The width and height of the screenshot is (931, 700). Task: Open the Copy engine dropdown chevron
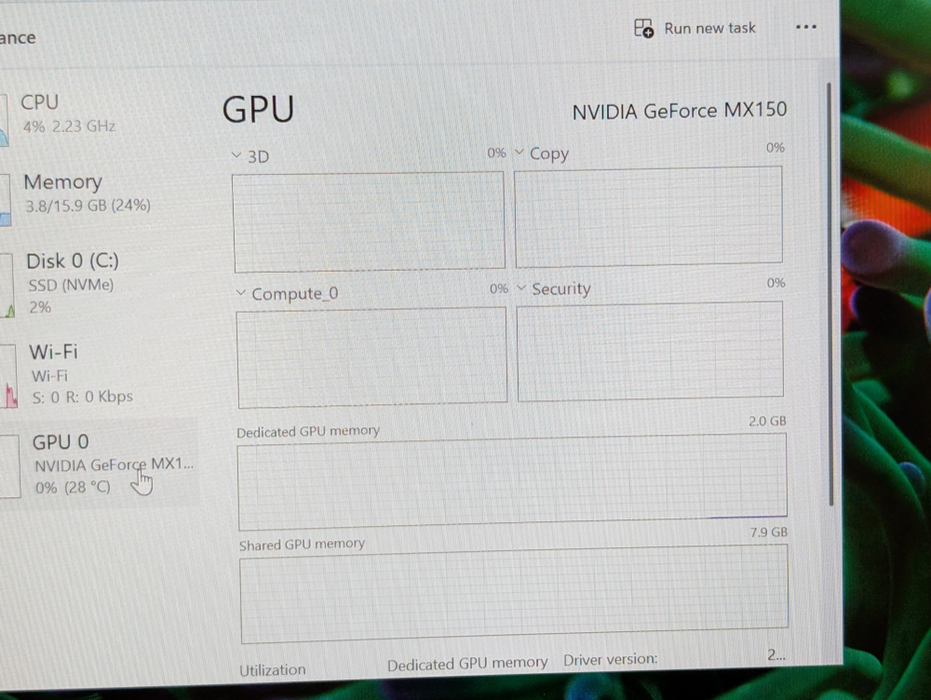click(x=519, y=152)
